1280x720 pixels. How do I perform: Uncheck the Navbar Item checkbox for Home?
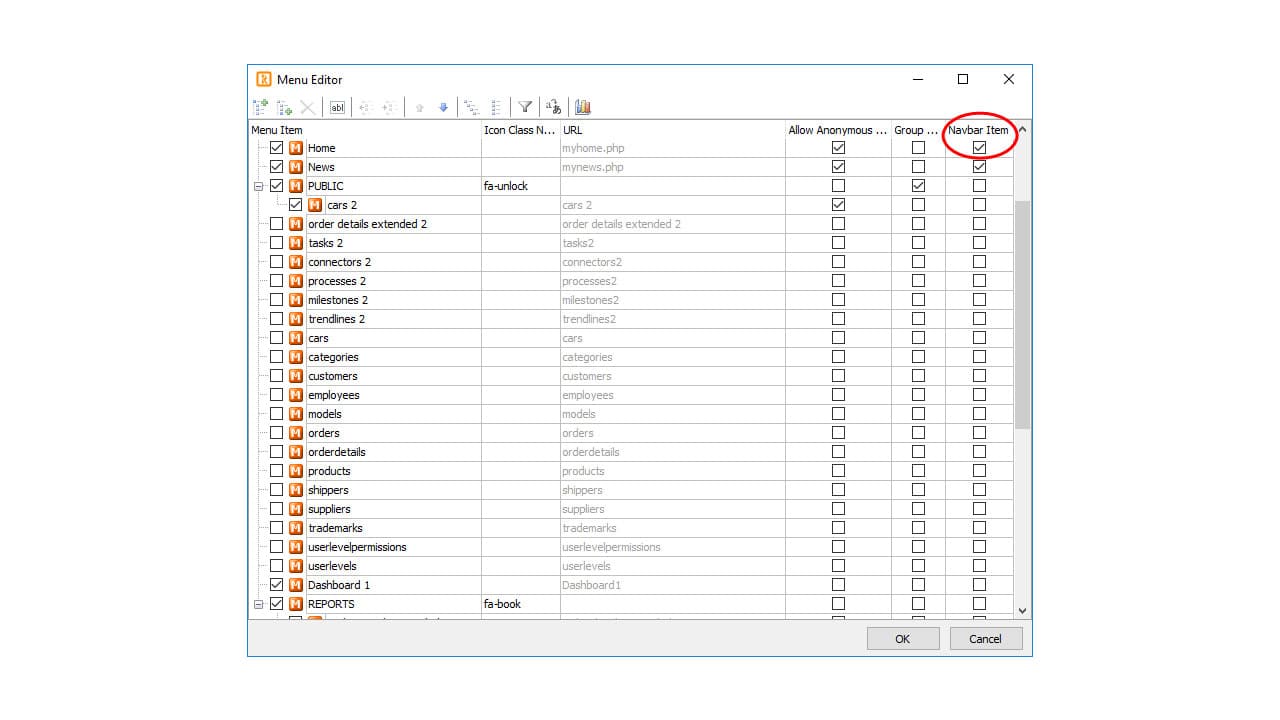point(979,147)
